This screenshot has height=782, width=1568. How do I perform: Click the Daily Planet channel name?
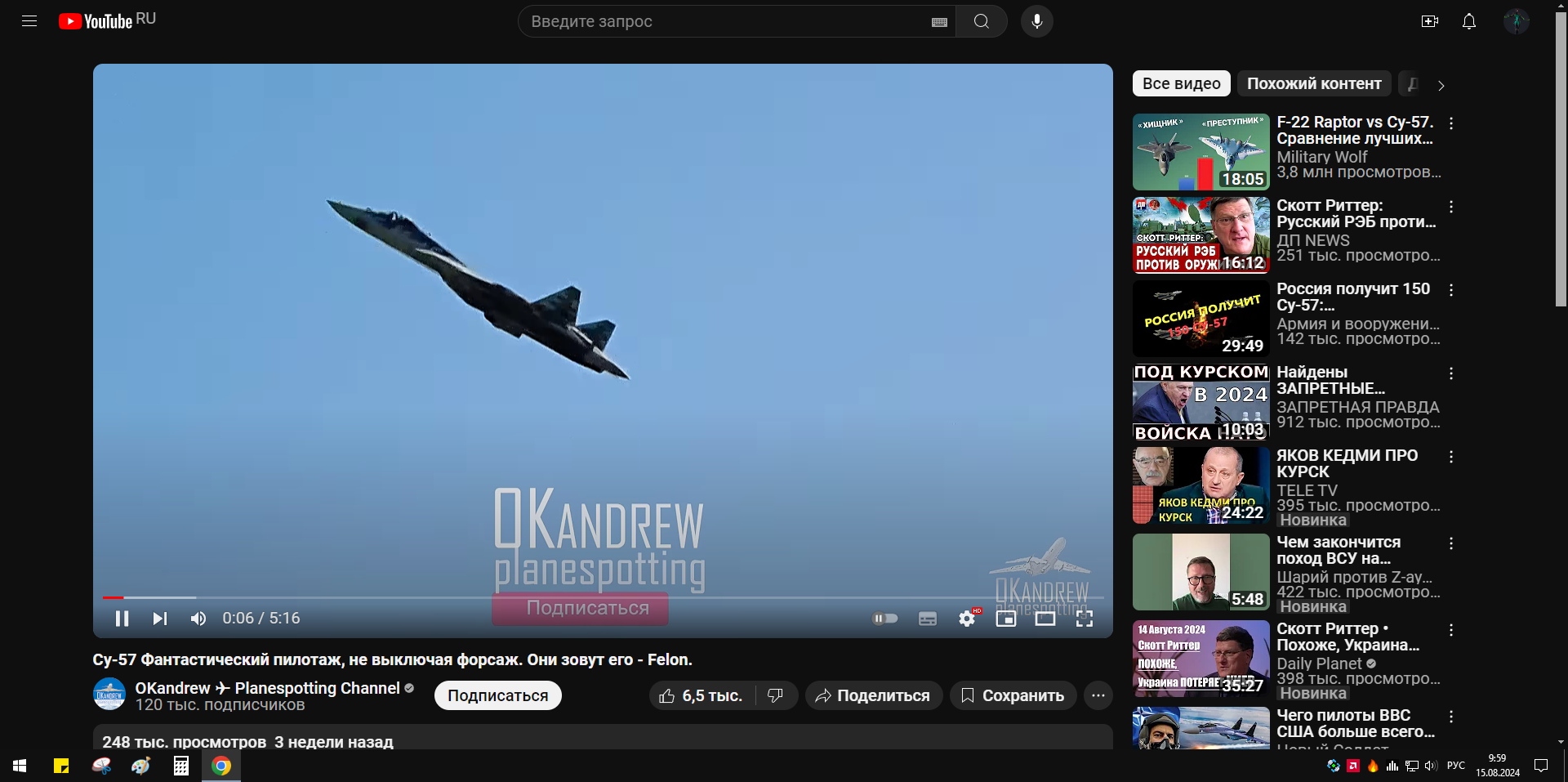pos(1320,664)
